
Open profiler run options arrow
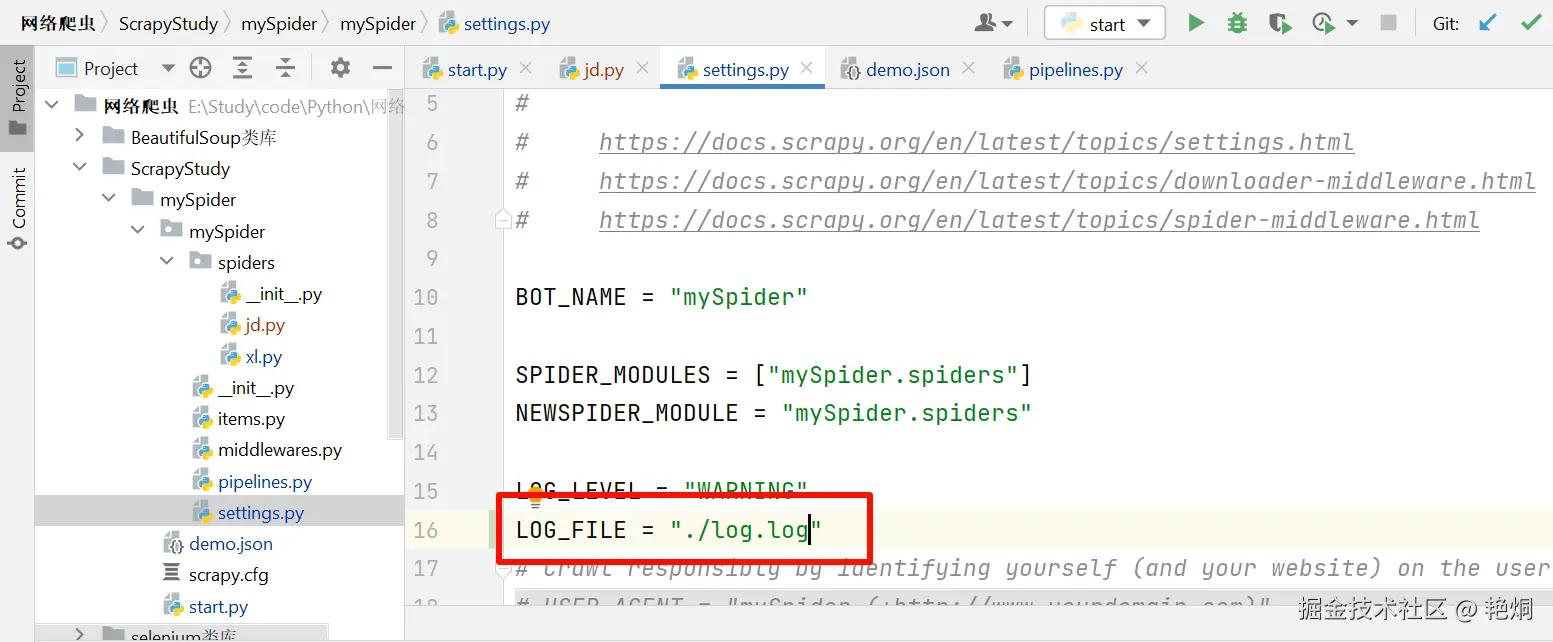click(x=1352, y=23)
